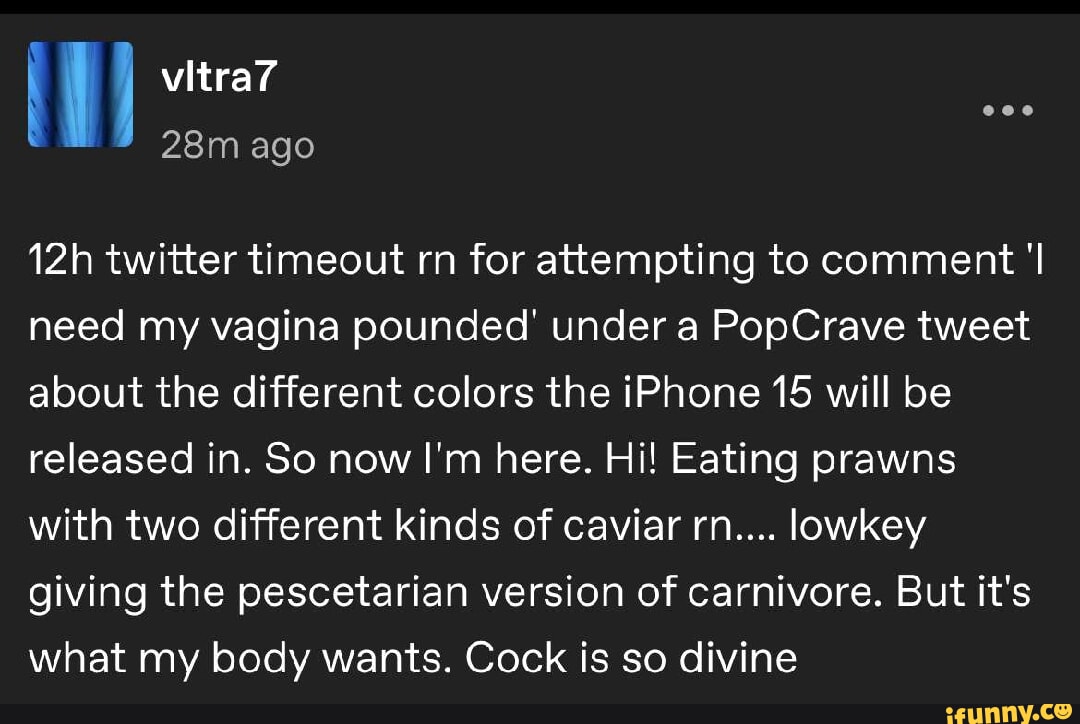Click the word colors in the post
Image resolution: width=1080 pixels, height=724 pixels.
point(473,393)
